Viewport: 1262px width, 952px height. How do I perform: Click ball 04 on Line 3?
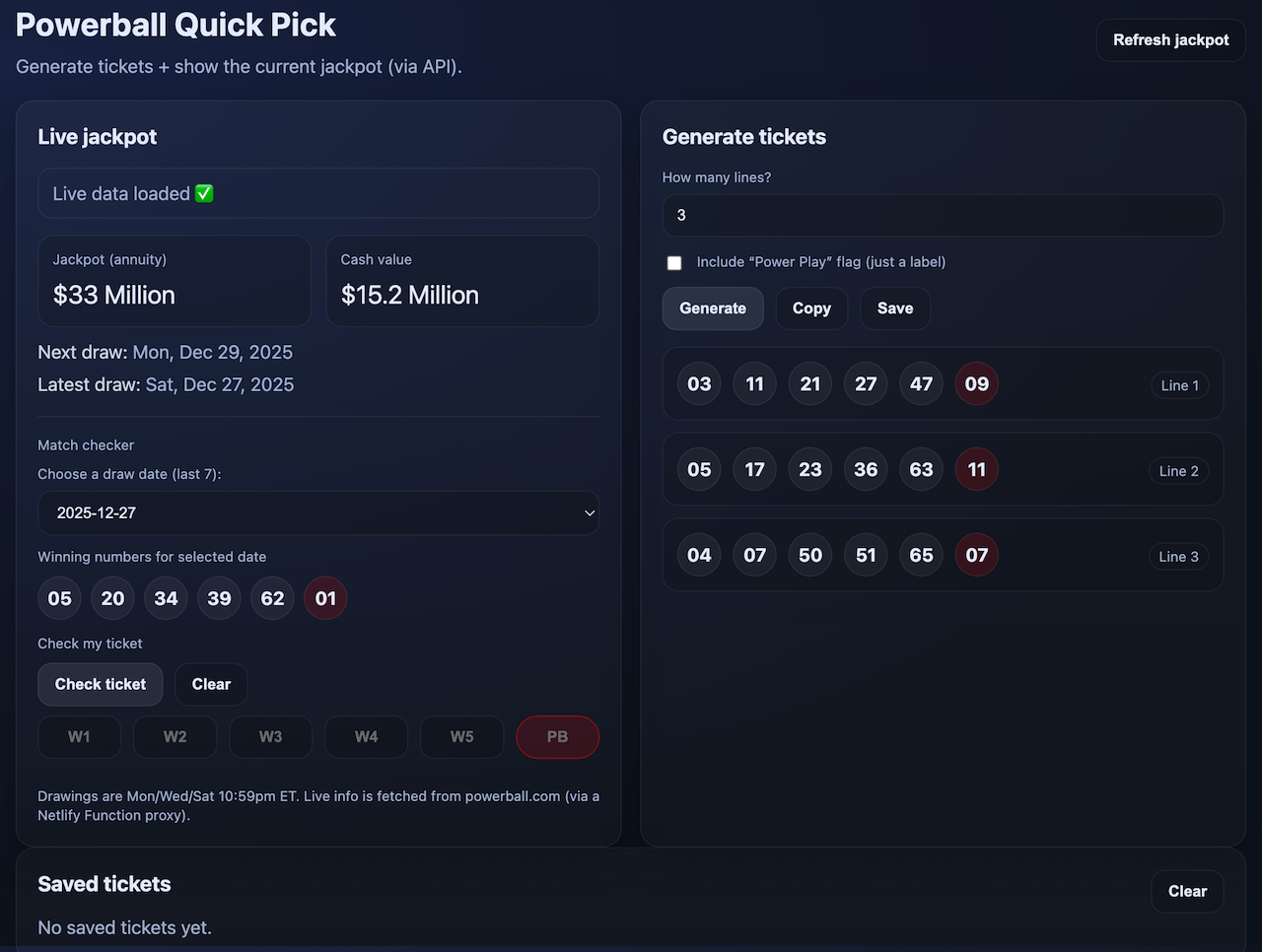click(x=699, y=555)
